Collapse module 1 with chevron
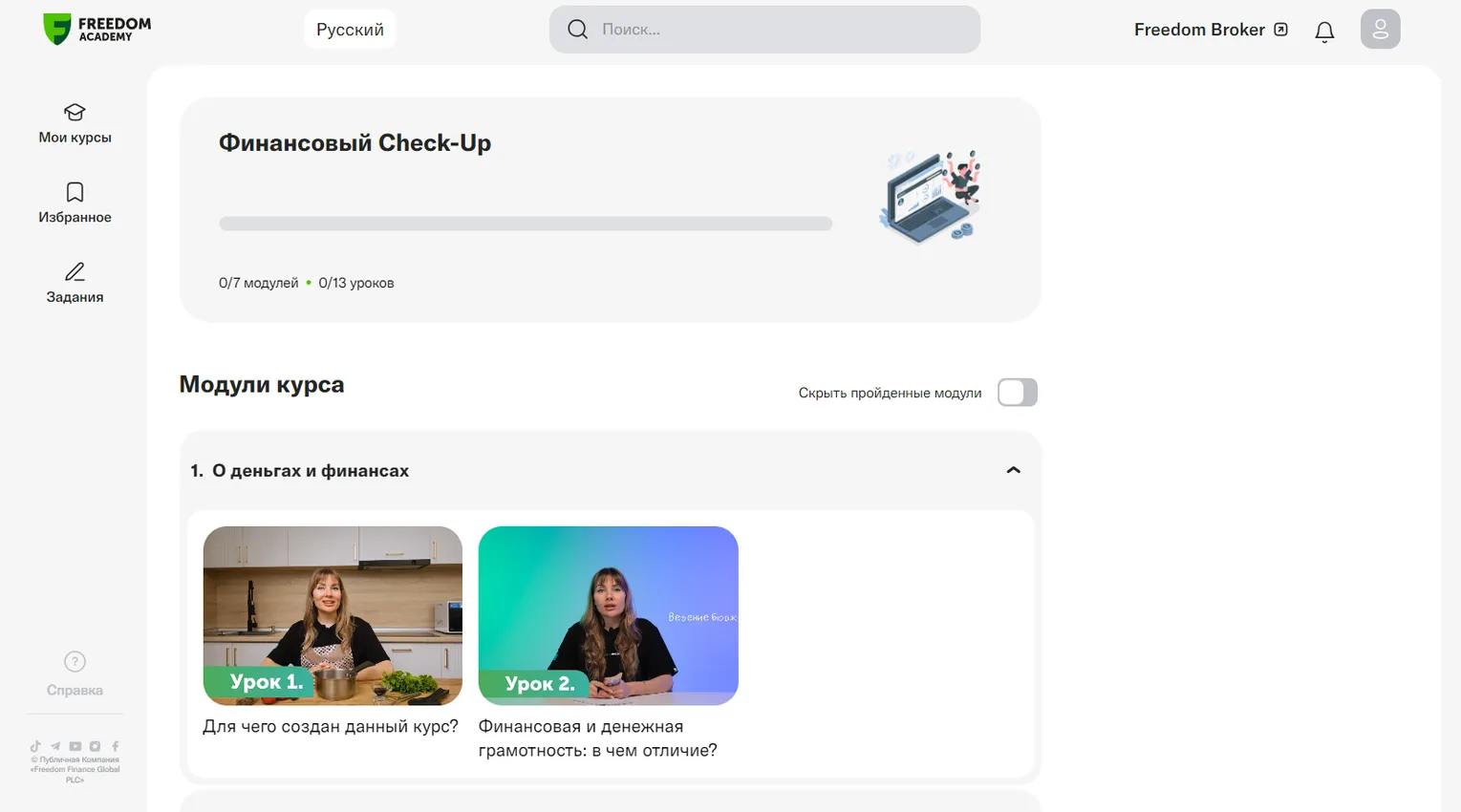This screenshot has height=812, width=1461. click(1014, 470)
